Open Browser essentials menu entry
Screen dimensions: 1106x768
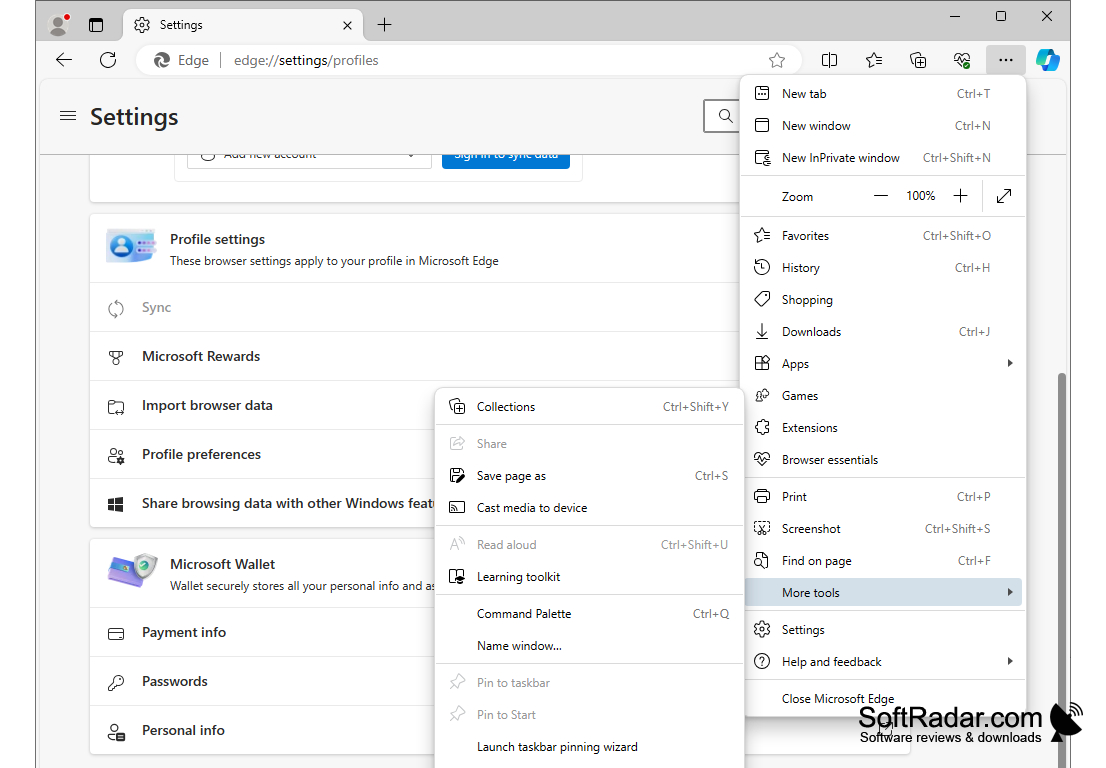pos(883,460)
